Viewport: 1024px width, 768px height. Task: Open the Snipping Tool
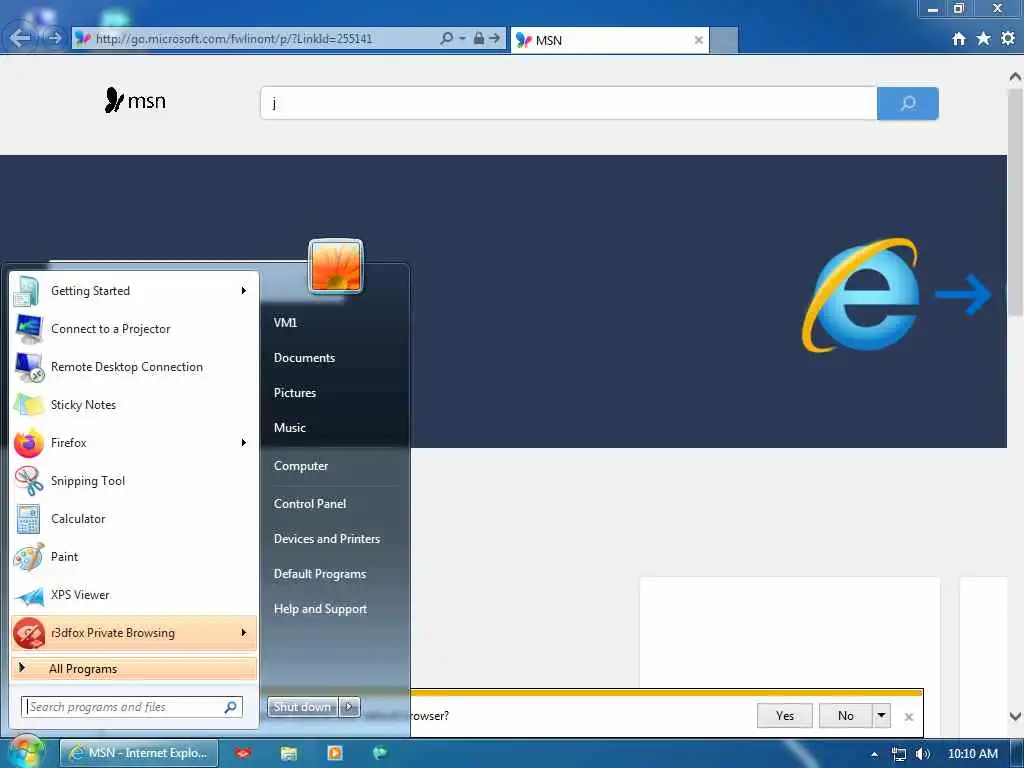134,481
